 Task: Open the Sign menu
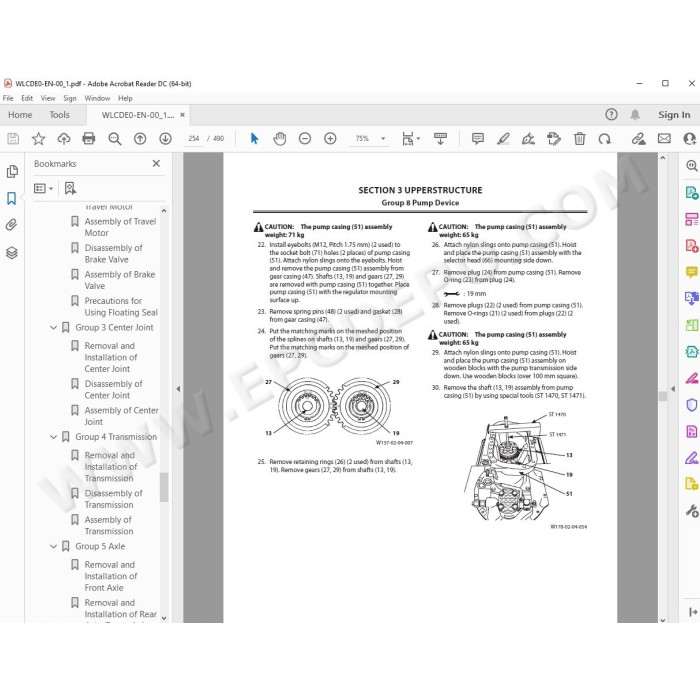point(70,98)
